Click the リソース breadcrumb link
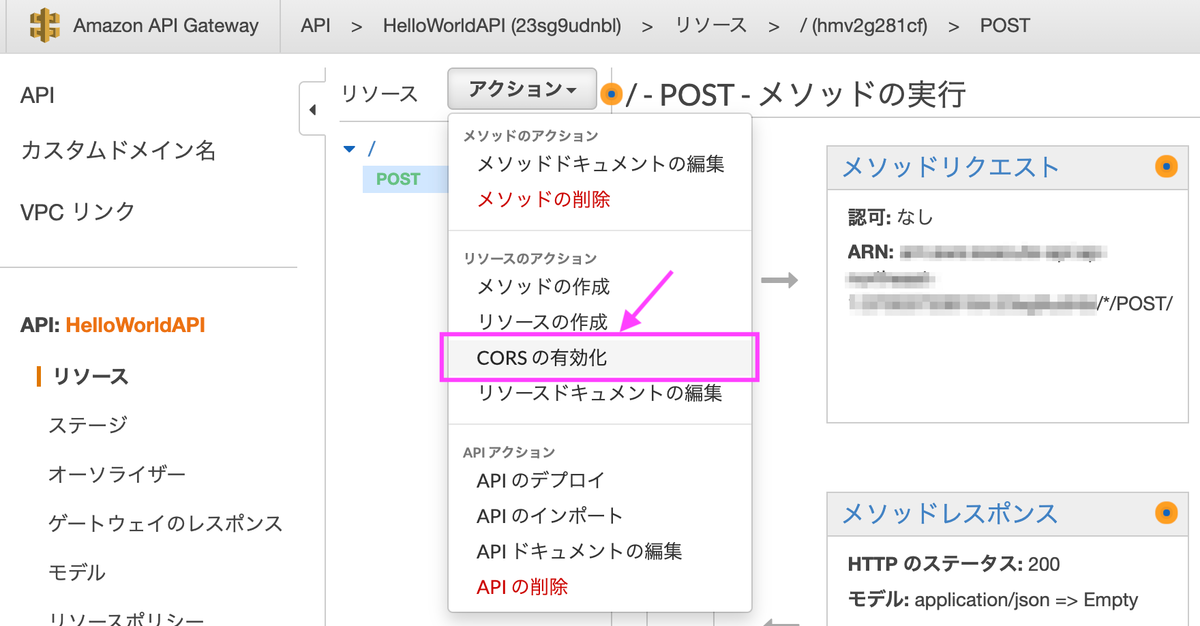This screenshot has height=626, width=1200. point(711,25)
